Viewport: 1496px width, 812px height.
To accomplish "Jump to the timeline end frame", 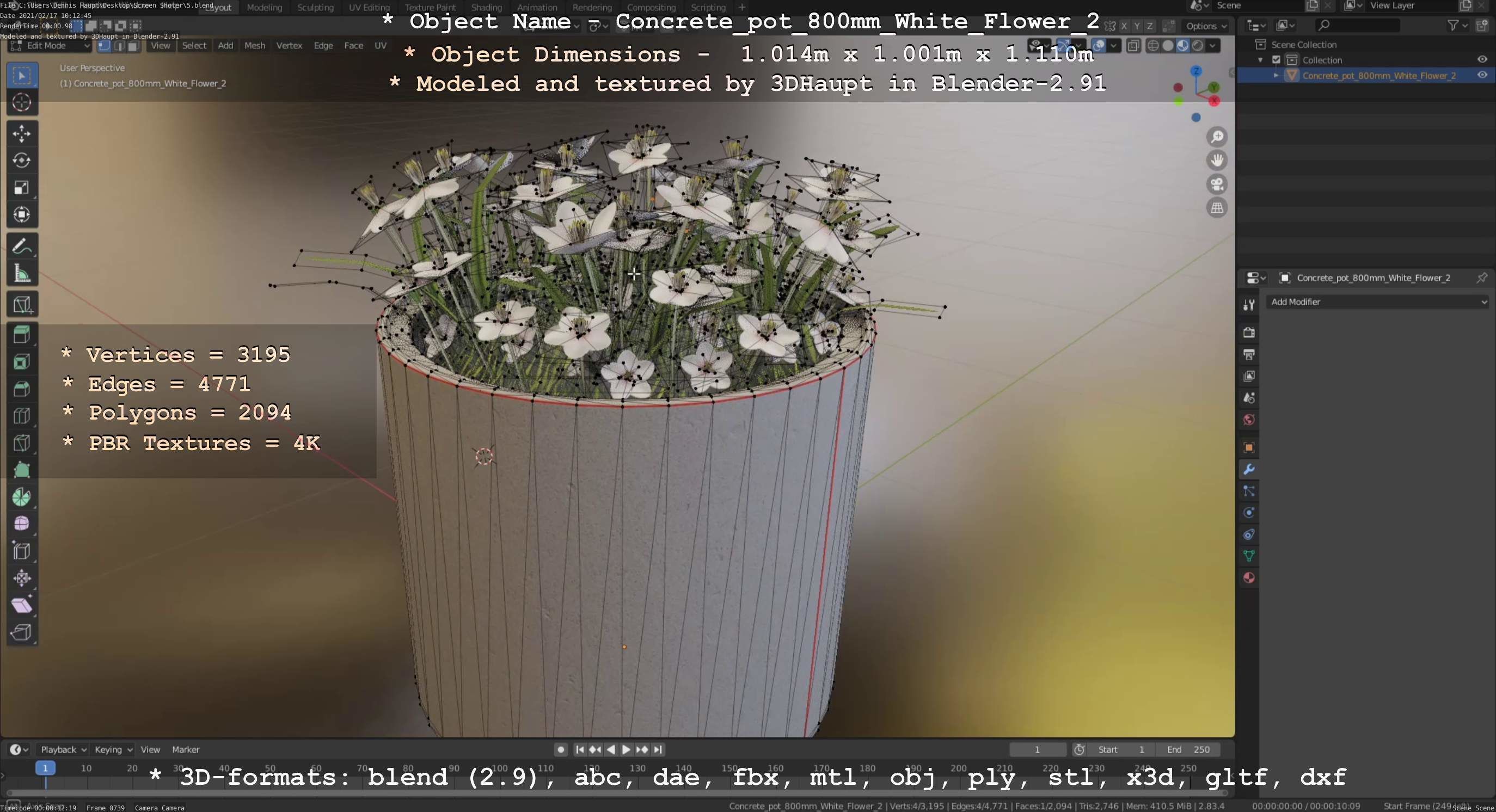I will point(658,749).
